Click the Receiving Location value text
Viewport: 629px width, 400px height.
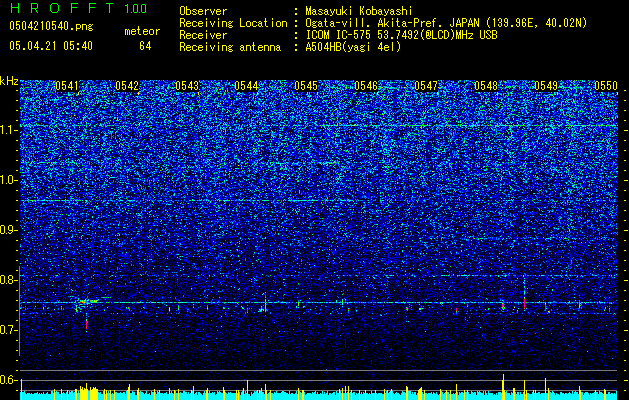pos(446,23)
